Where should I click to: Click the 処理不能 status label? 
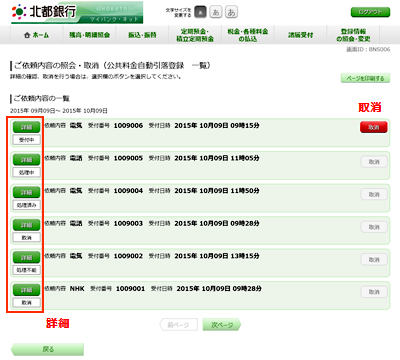point(27,270)
